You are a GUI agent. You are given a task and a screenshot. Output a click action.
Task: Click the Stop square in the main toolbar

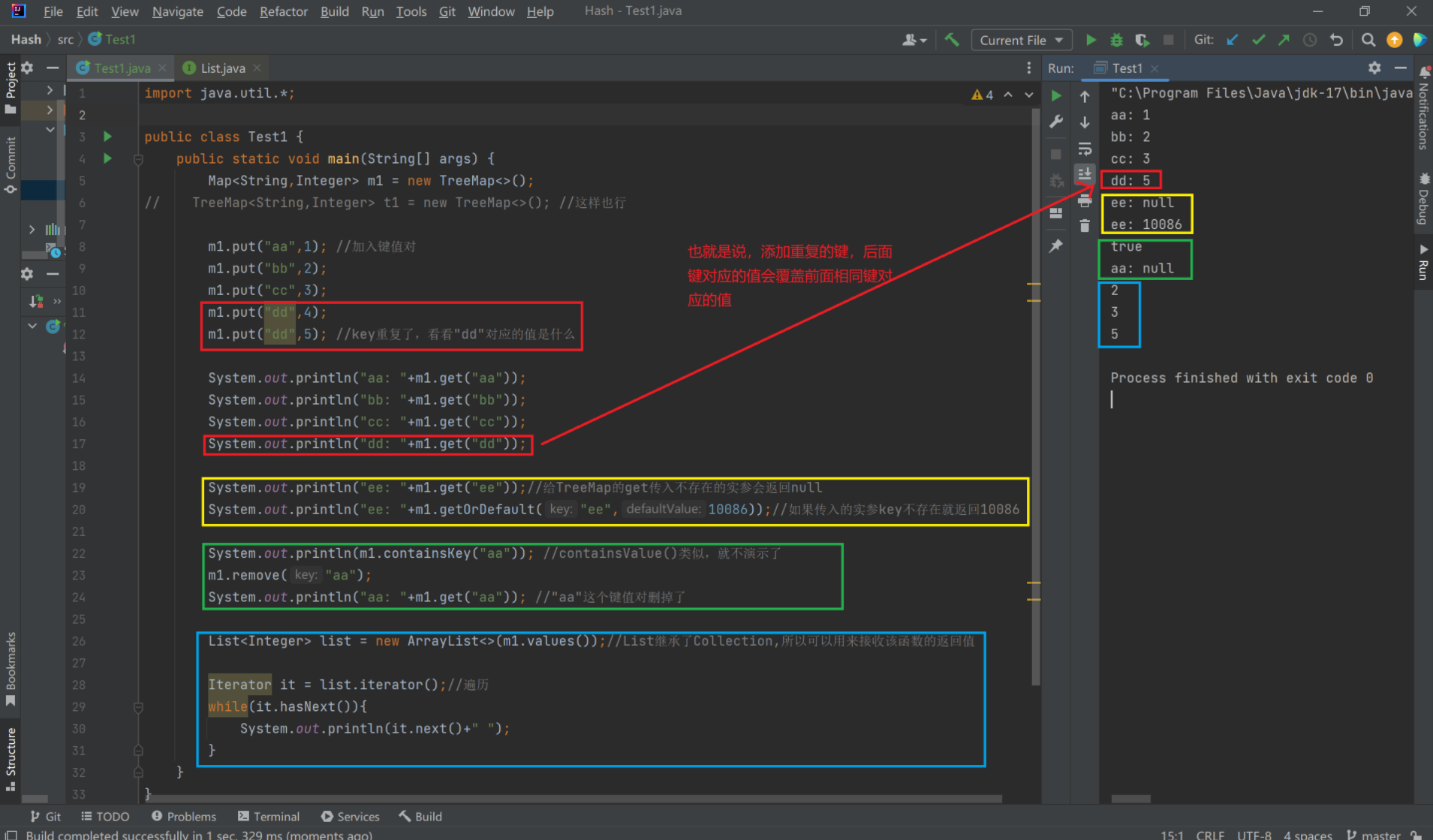tap(1168, 40)
